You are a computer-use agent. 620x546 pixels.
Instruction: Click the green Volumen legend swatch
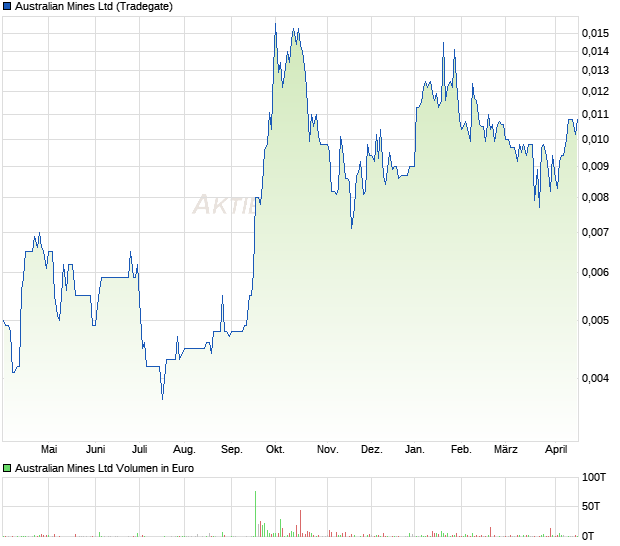[7, 469]
